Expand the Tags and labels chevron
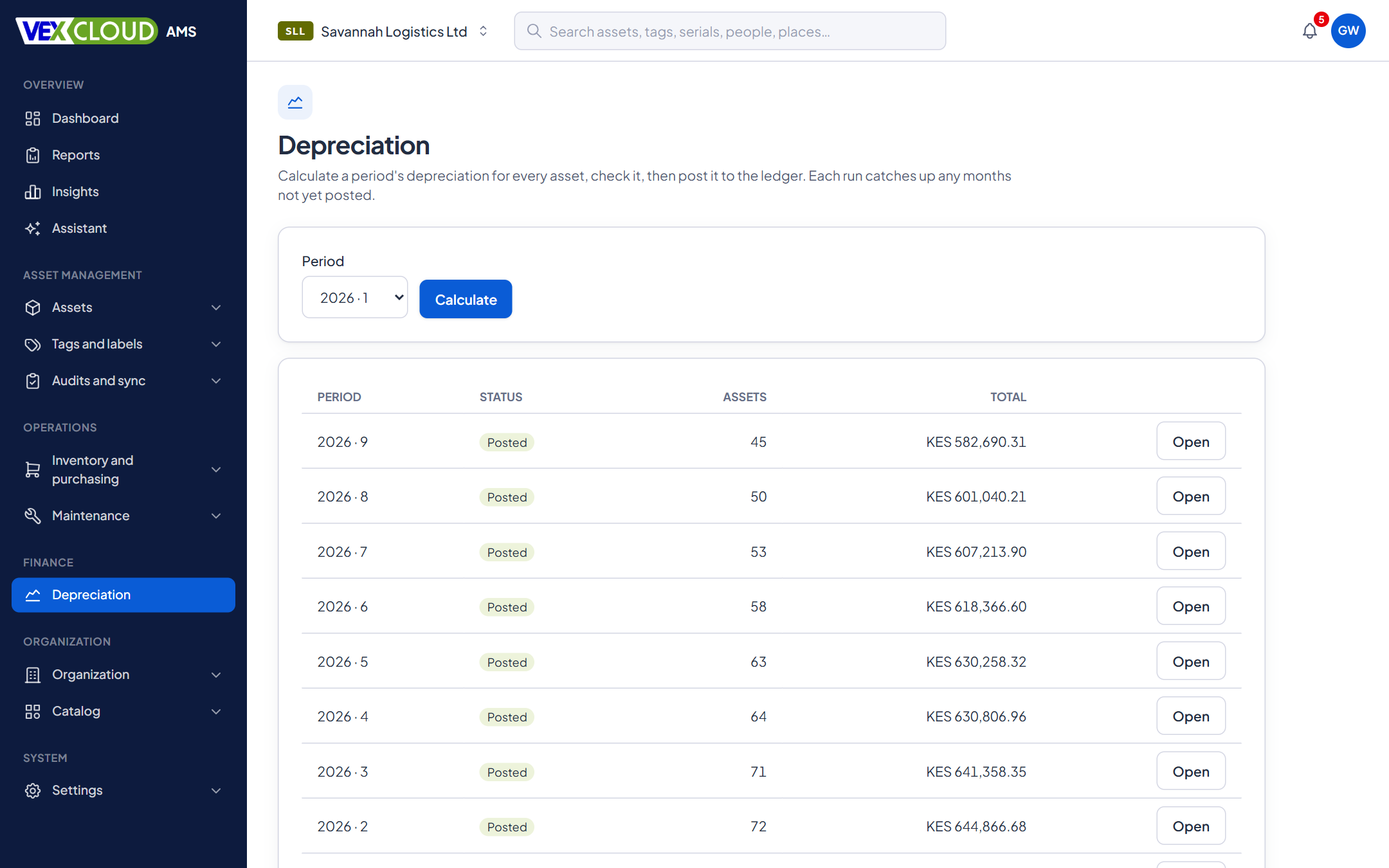1389x868 pixels. point(216,344)
